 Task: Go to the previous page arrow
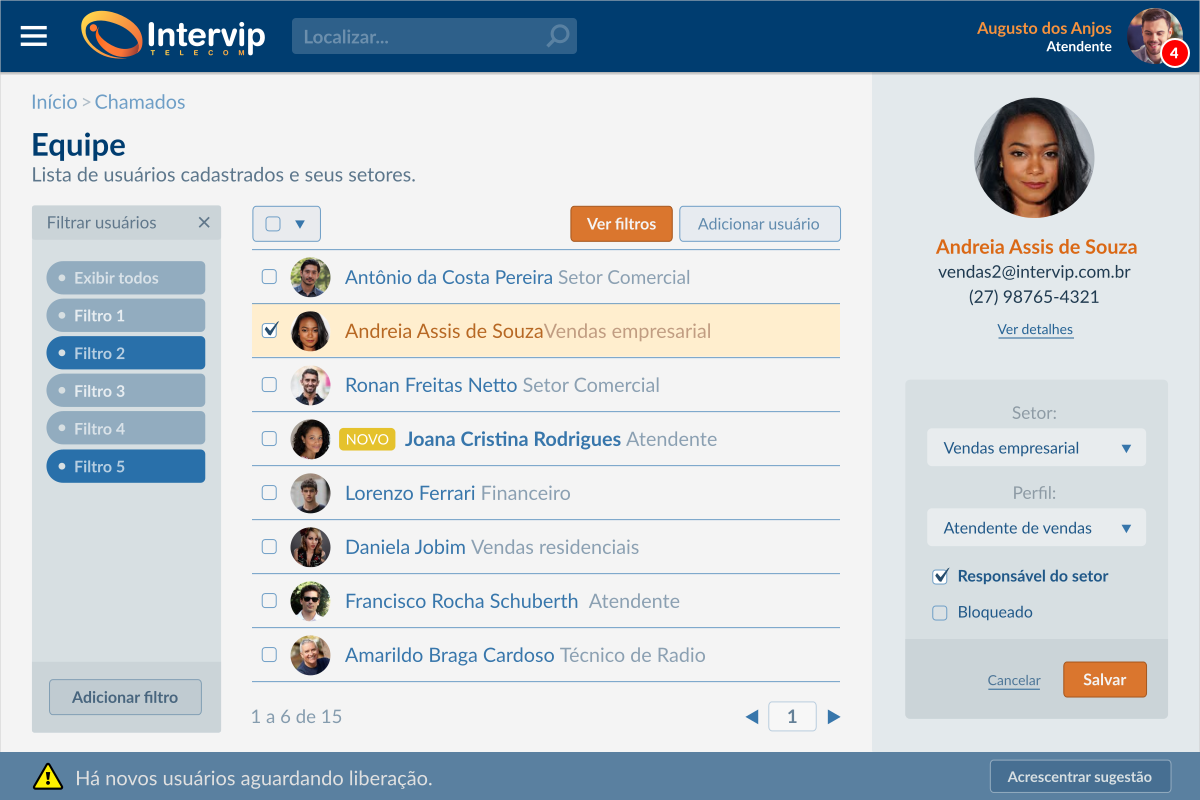point(752,716)
